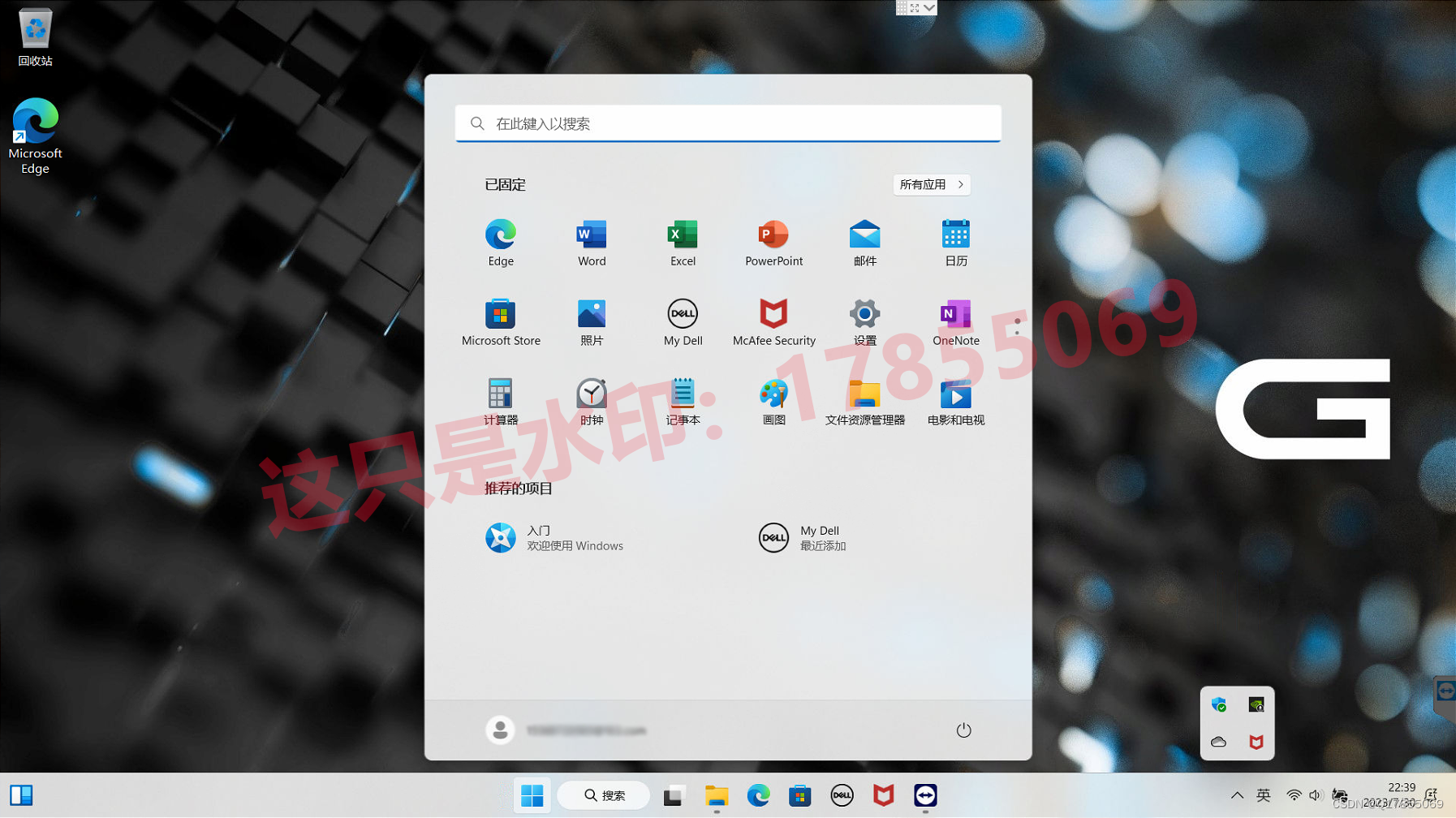Open Edge from pinned apps

[501, 243]
